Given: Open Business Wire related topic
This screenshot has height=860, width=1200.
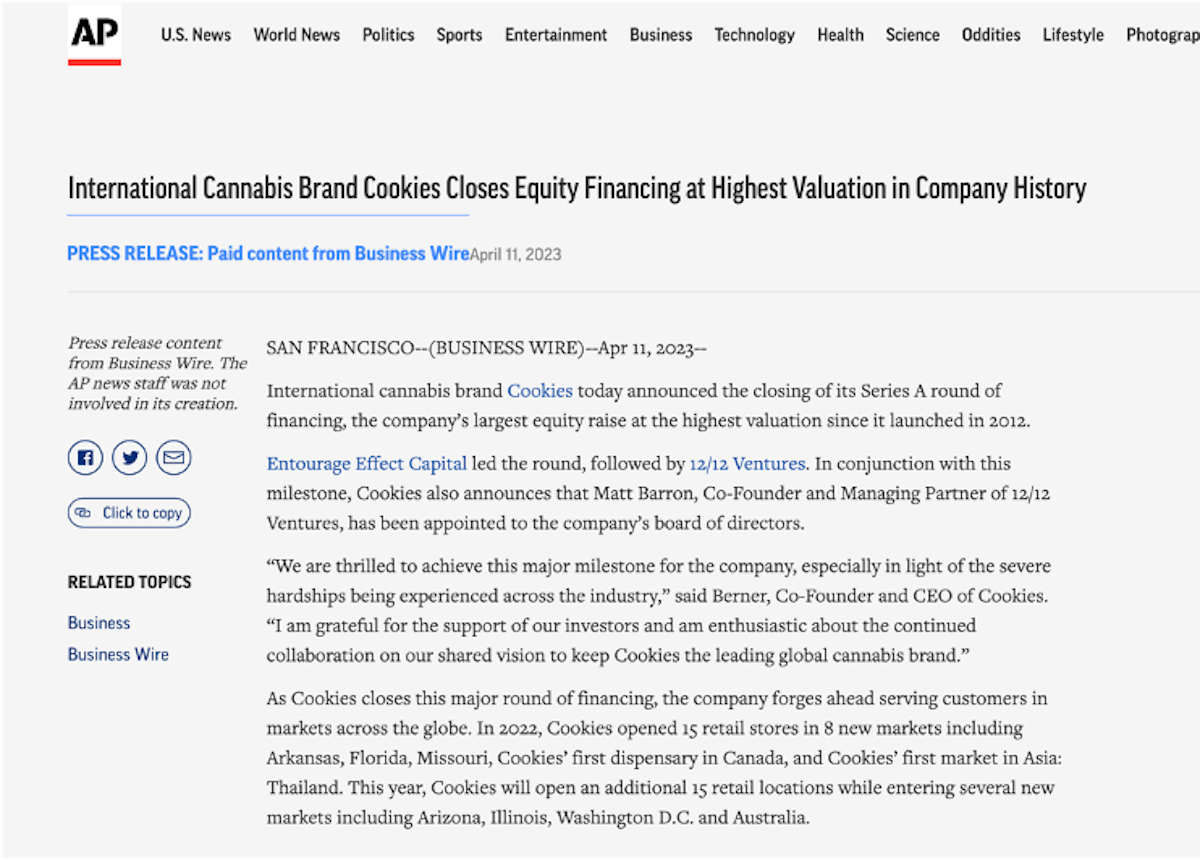Looking at the screenshot, I should tap(118, 655).
